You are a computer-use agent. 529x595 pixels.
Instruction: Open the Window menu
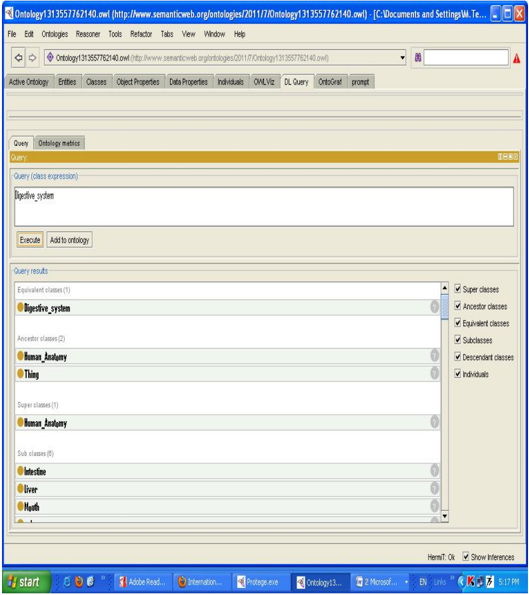tap(214, 34)
